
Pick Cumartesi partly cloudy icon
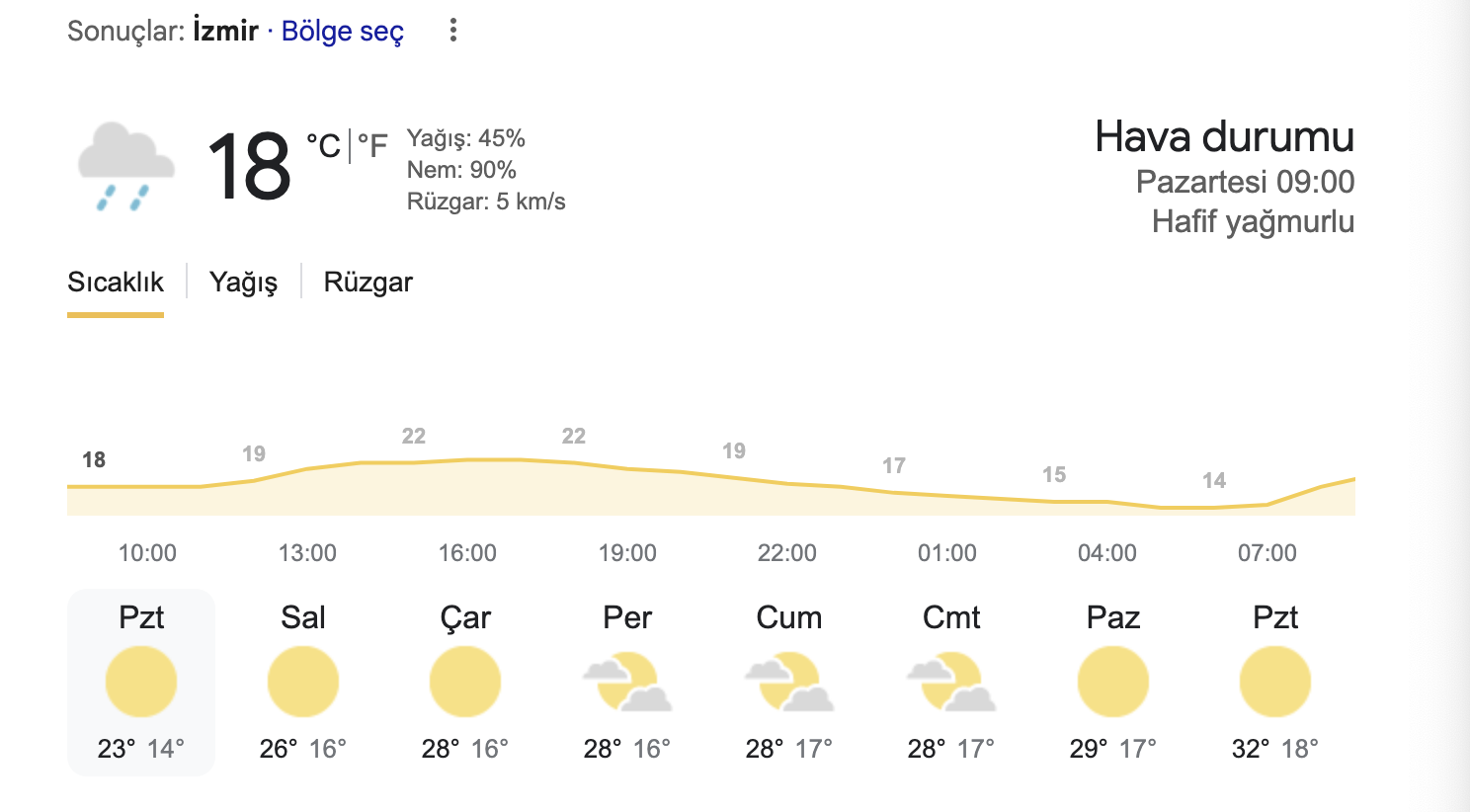[x=951, y=682]
